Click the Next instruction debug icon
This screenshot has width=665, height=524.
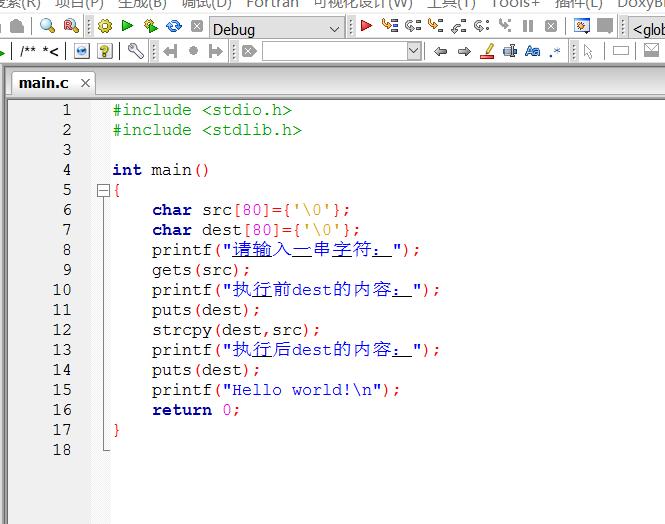(x=481, y=26)
